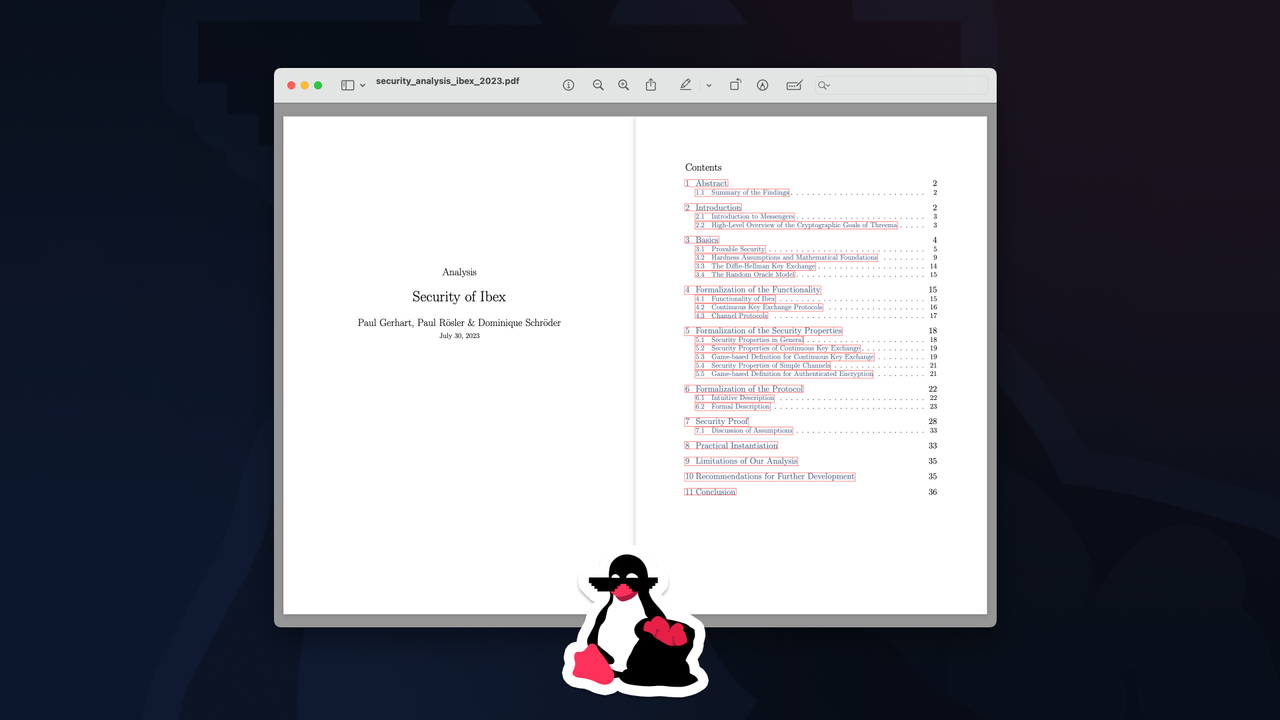Image resolution: width=1280 pixels, height=720 pixels.
Task: Click the file title security_analysis_ibex_2023.pdf
Action: [448, 81]
